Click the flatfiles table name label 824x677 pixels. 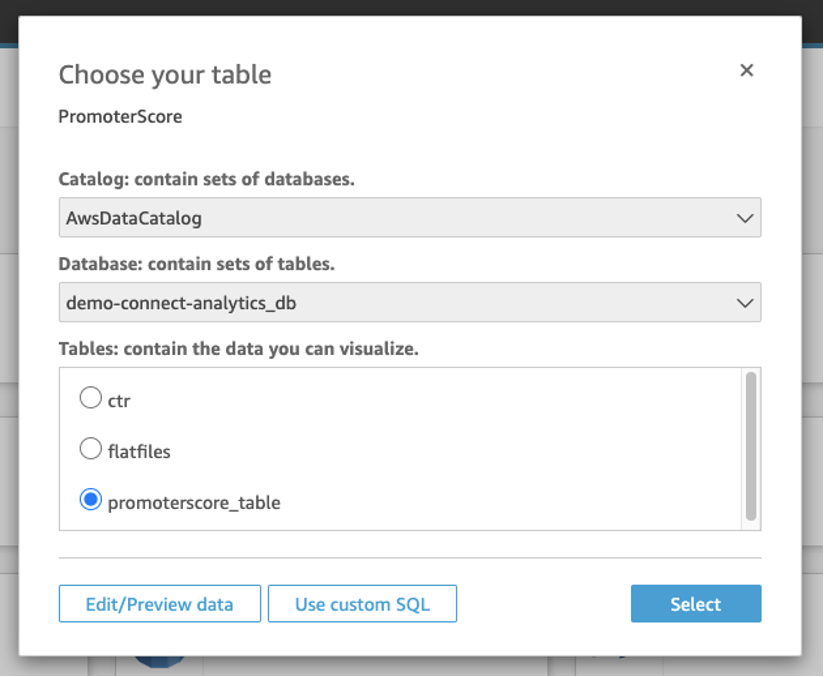point(139,452)
